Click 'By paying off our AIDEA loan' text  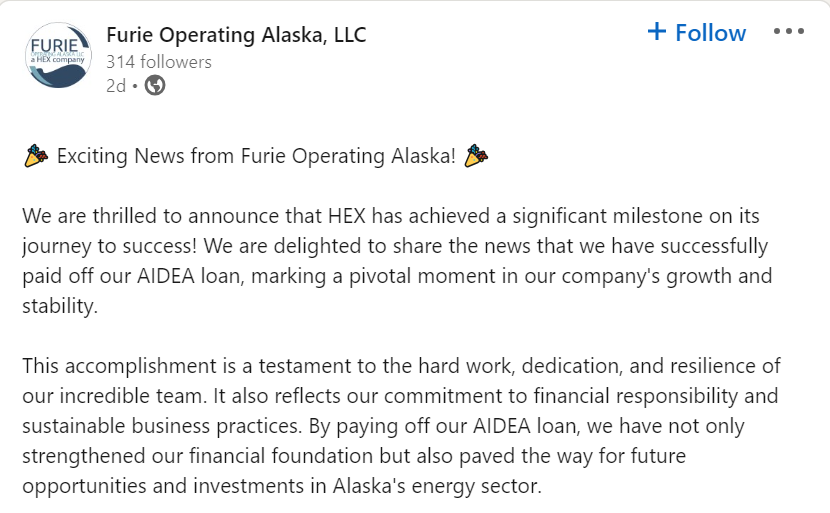pyautogui.click(x=443, y=426)
